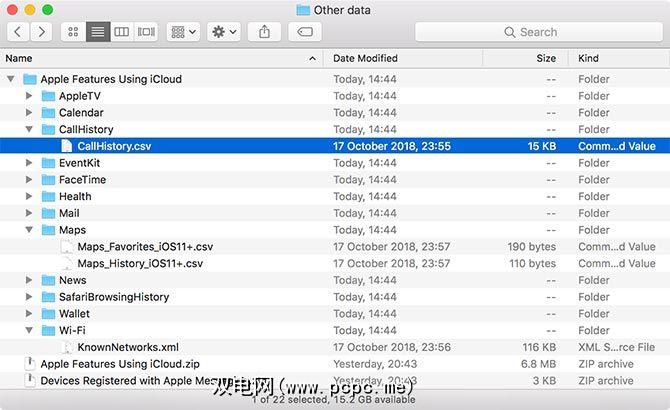Expand the FaceTime folder
Image resolution: width=670 pixels, height=410 pixels.
tap(29, 179)
